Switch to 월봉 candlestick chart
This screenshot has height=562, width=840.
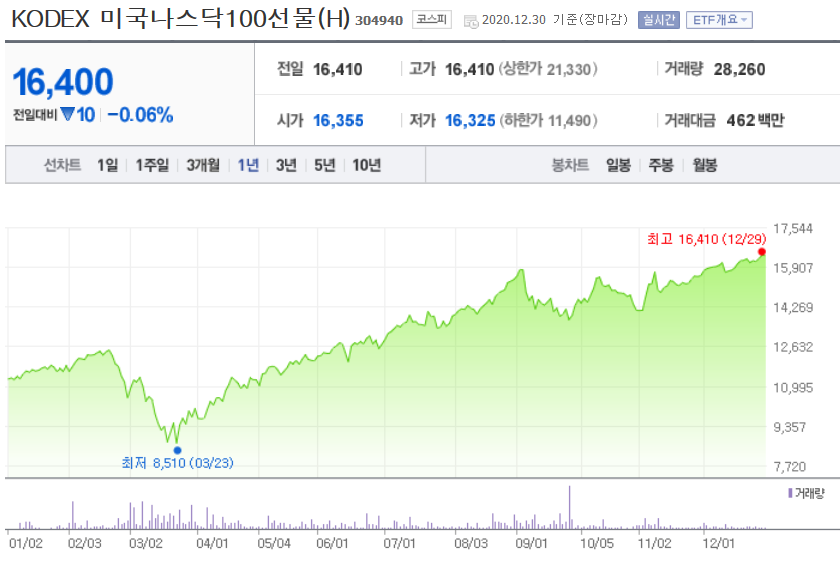pos(704,165)
